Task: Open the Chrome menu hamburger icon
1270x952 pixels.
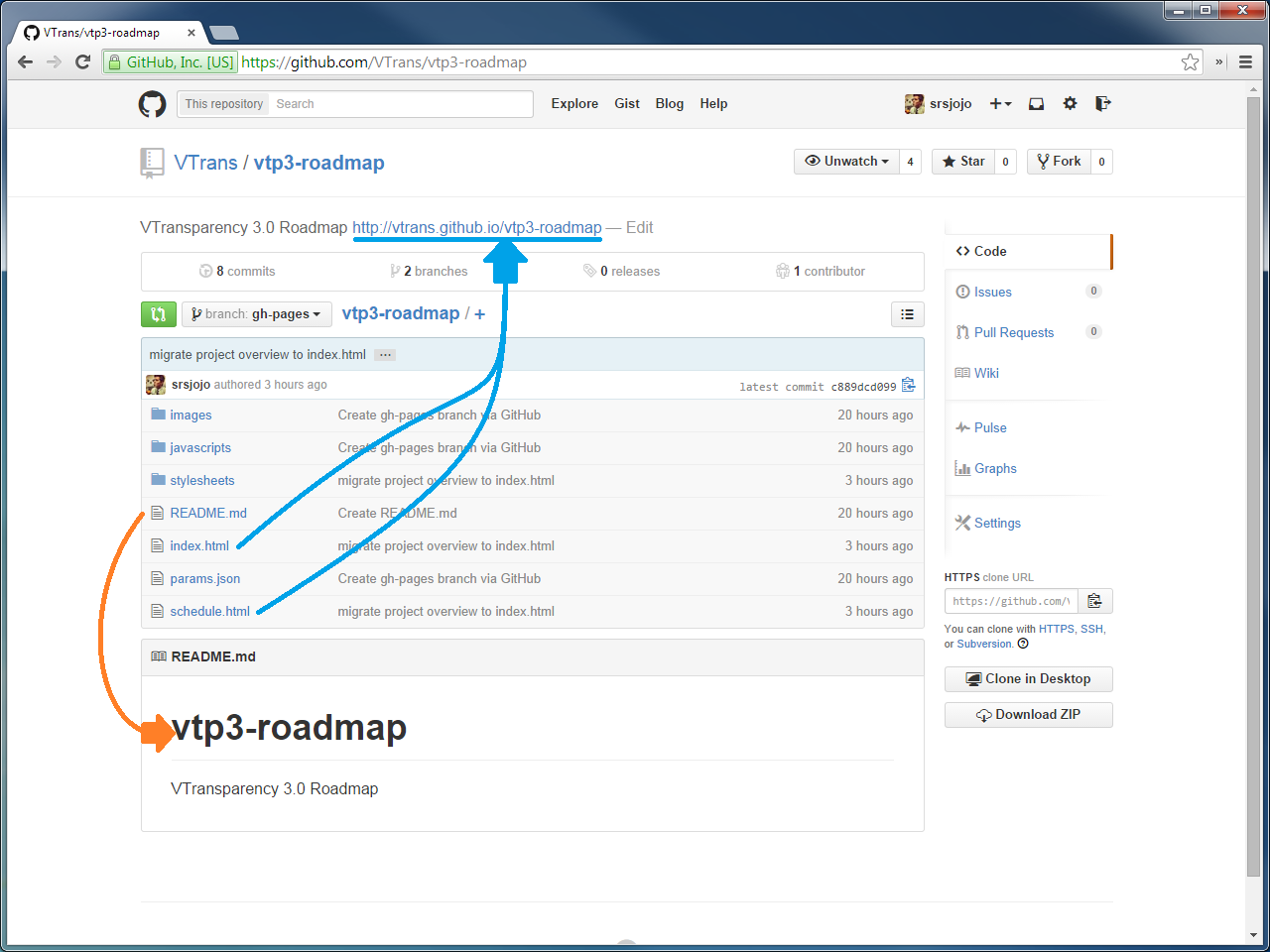Action: pos(1246,61)
